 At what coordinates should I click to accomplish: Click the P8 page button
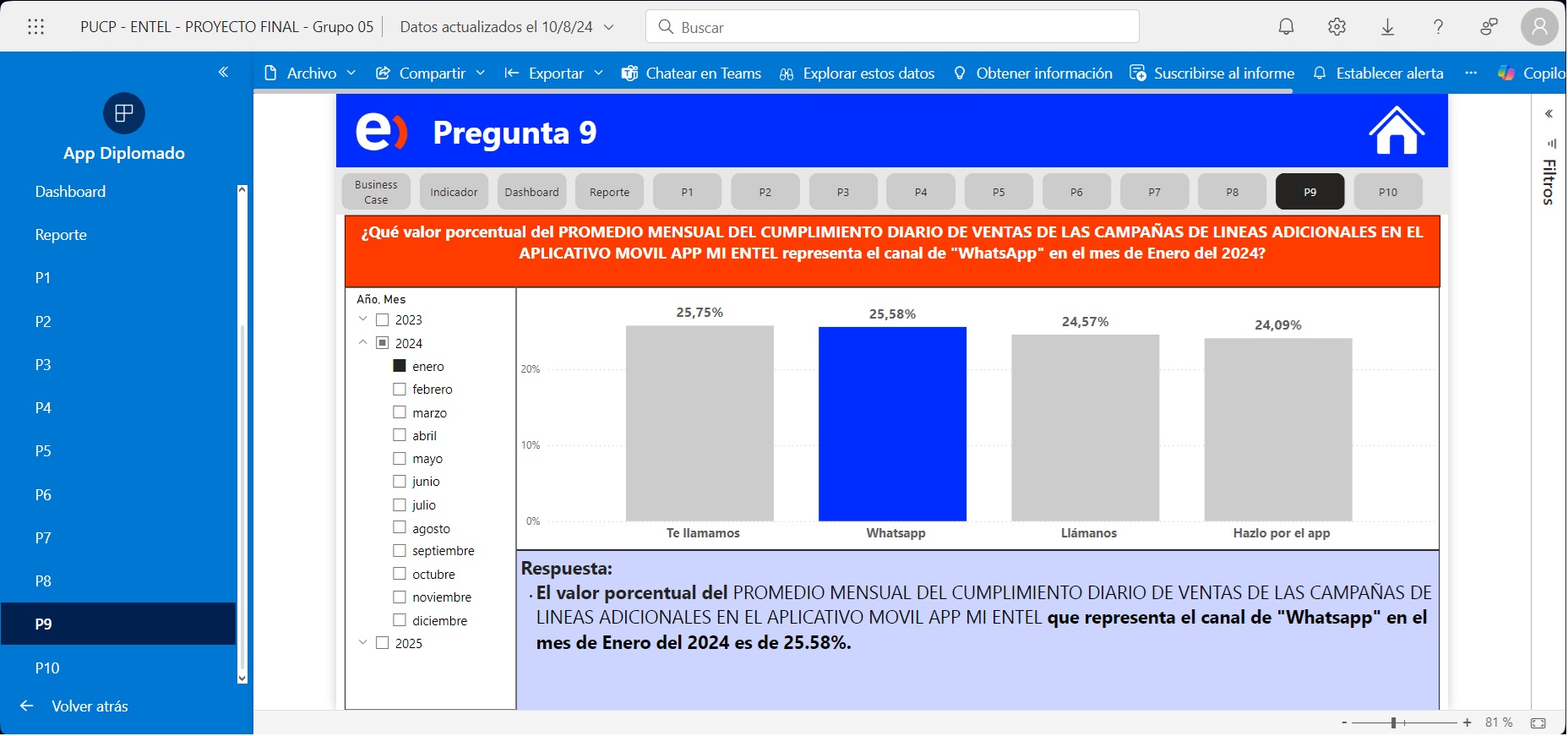tap(1233, 192)
